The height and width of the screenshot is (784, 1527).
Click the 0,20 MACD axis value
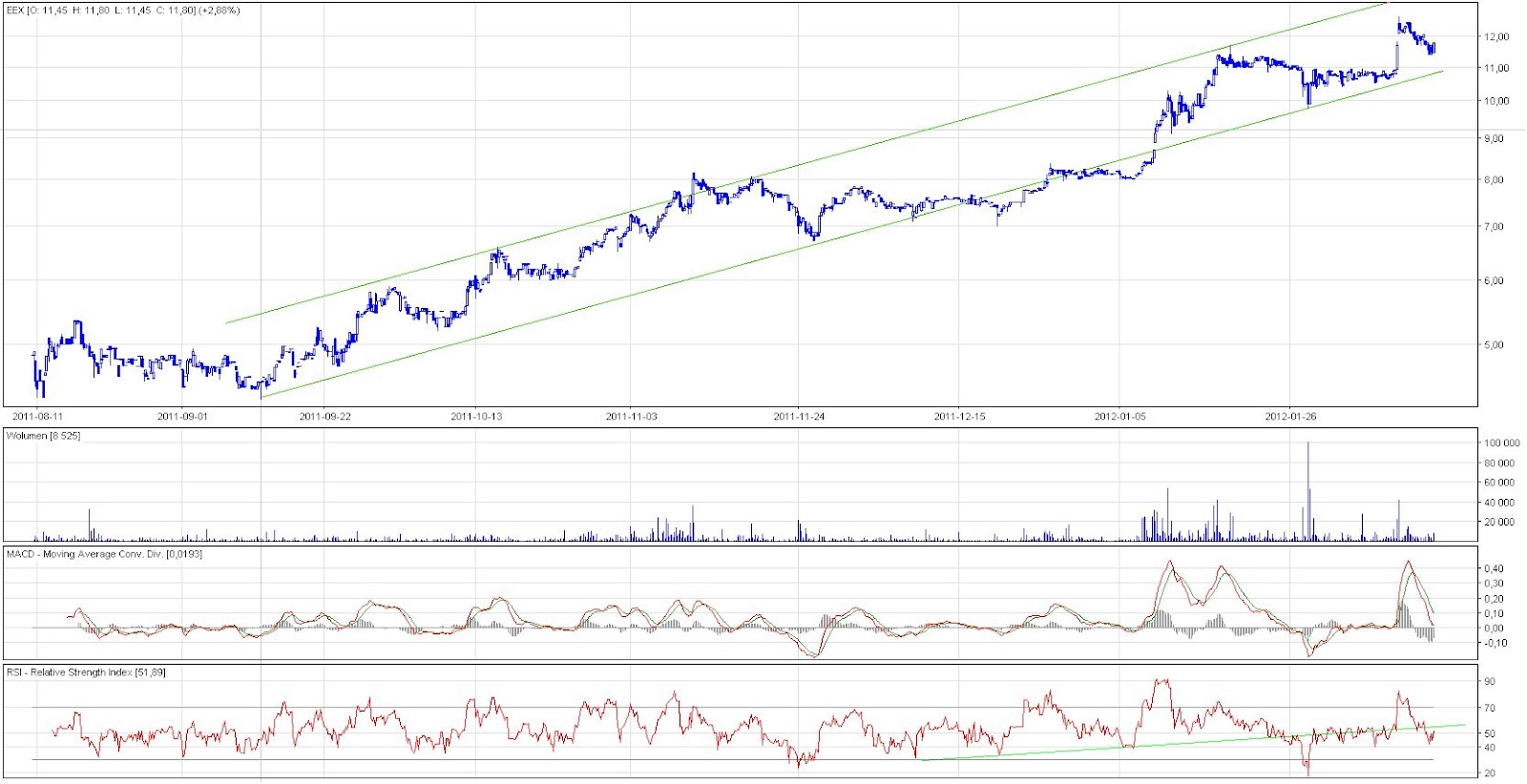(x=1494, y=599)
